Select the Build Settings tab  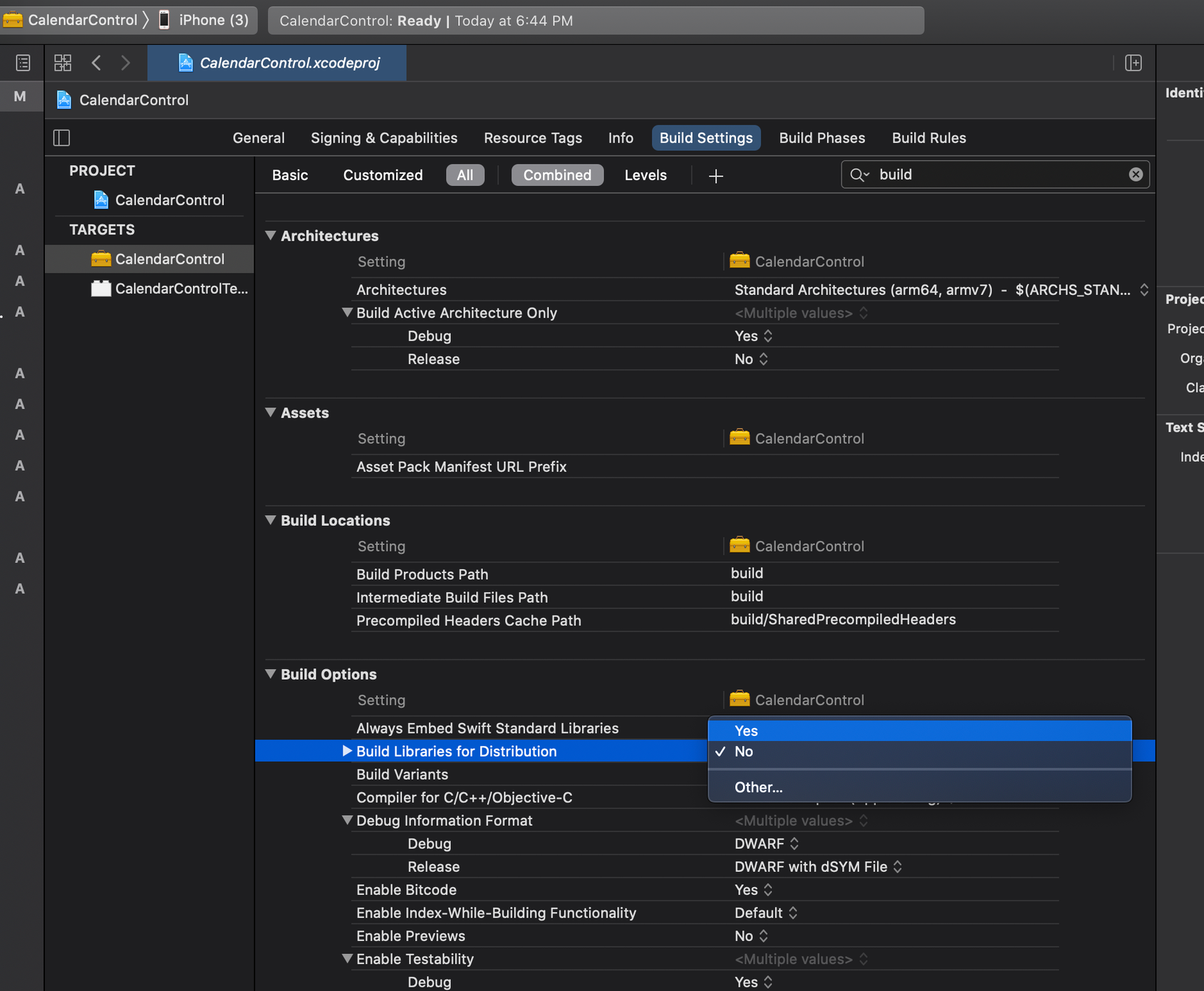pos(706,138)
